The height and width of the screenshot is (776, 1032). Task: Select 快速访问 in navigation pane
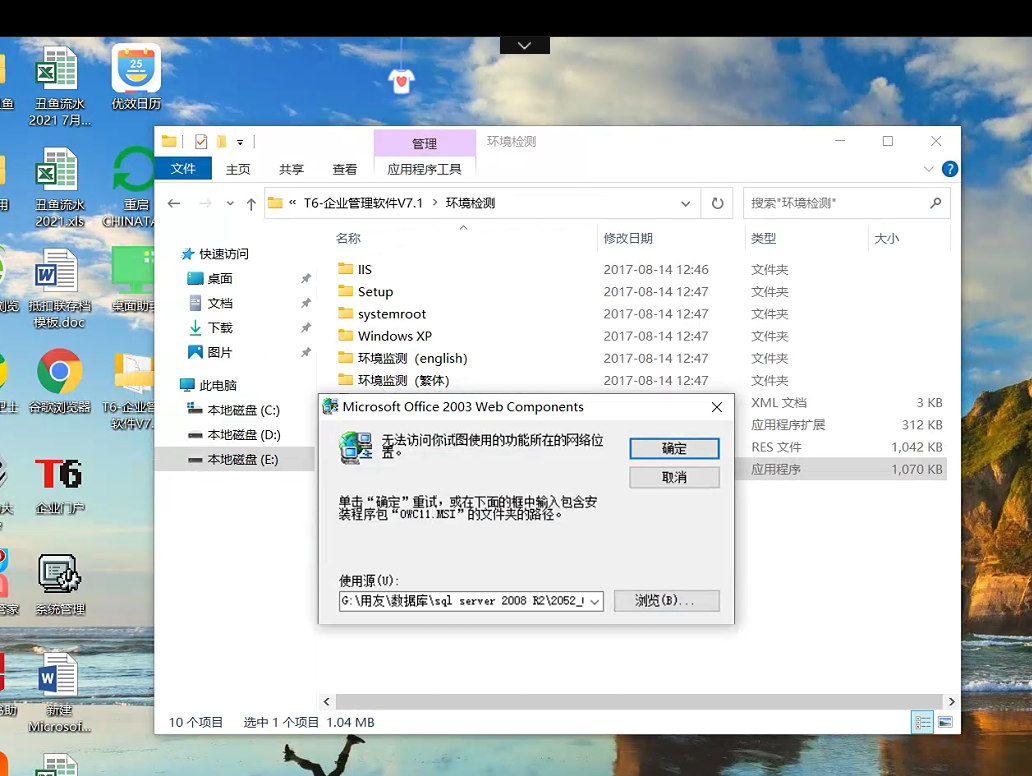point(215,254)
